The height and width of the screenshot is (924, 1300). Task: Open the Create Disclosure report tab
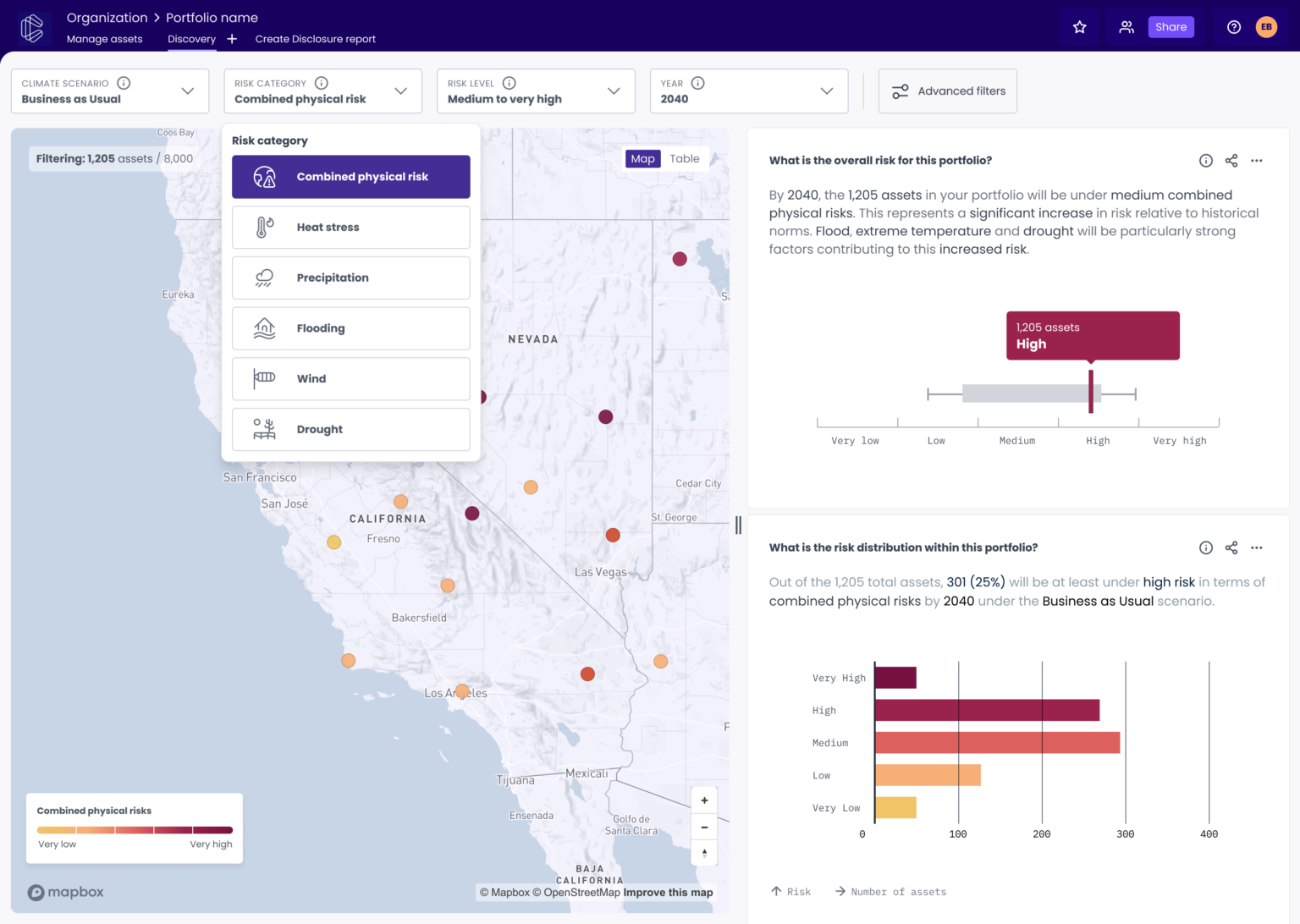(x=315, y=38)
